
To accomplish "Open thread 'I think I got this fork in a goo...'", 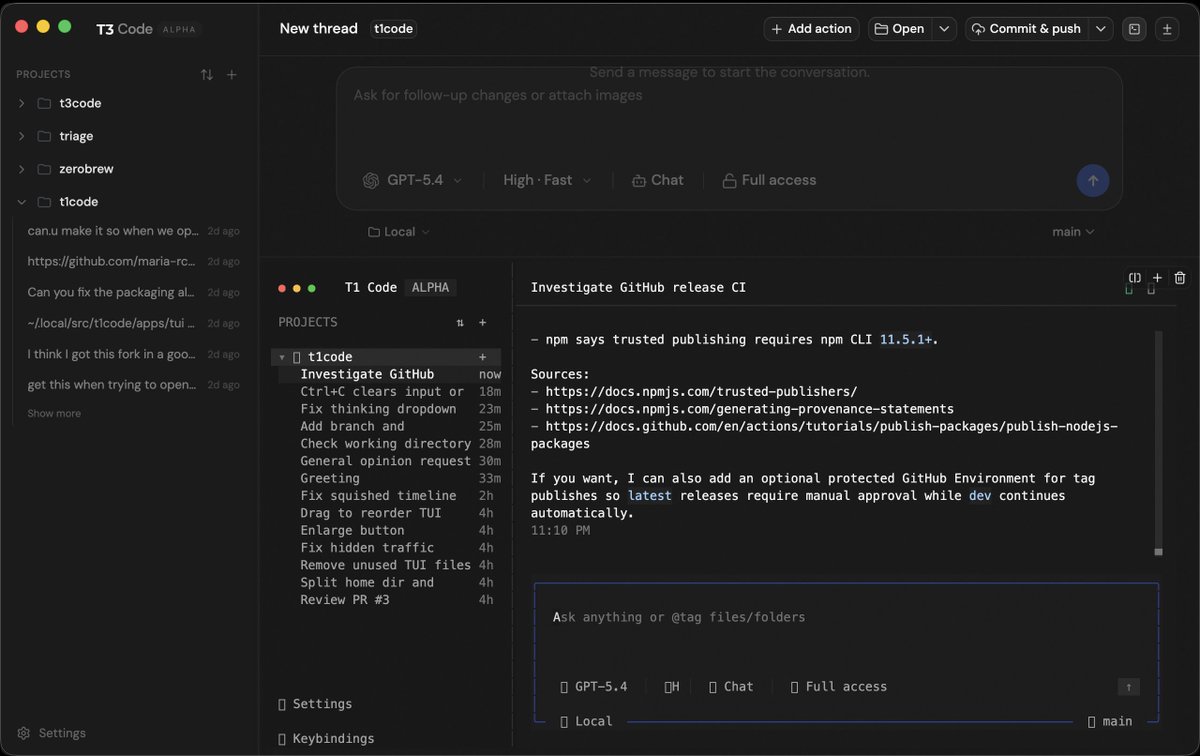I will click(x=132, y=354).
